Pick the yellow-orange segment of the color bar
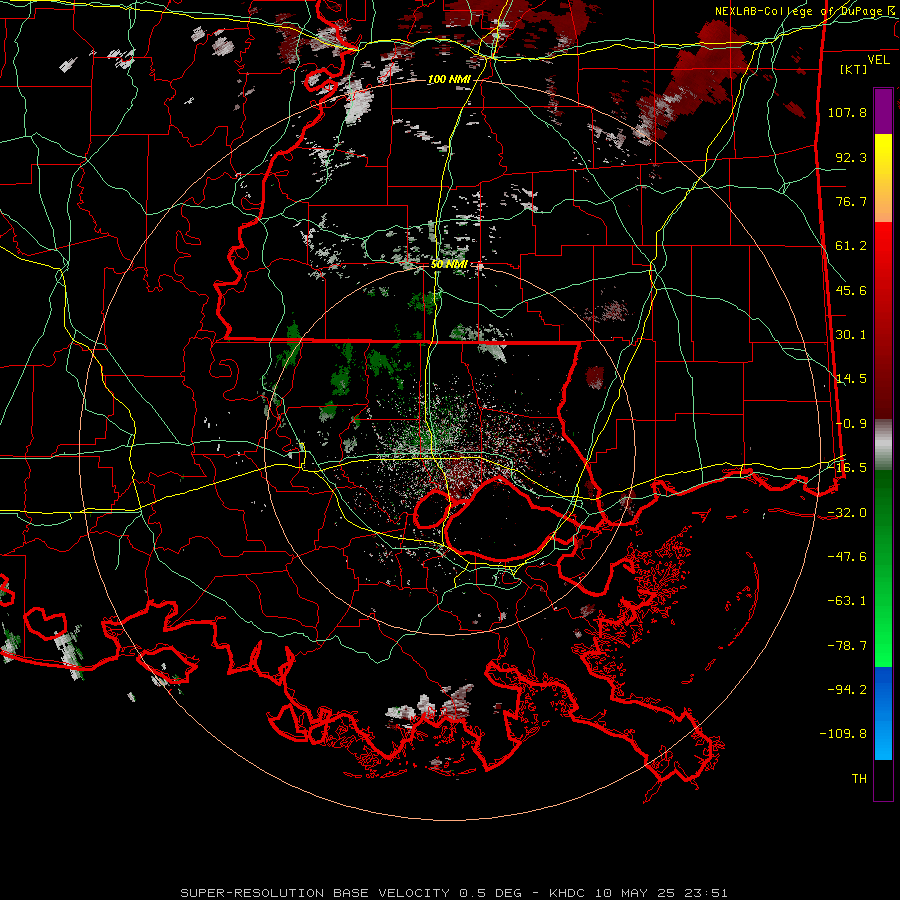Screen dimensions: 900x900 tap(883, 178)
